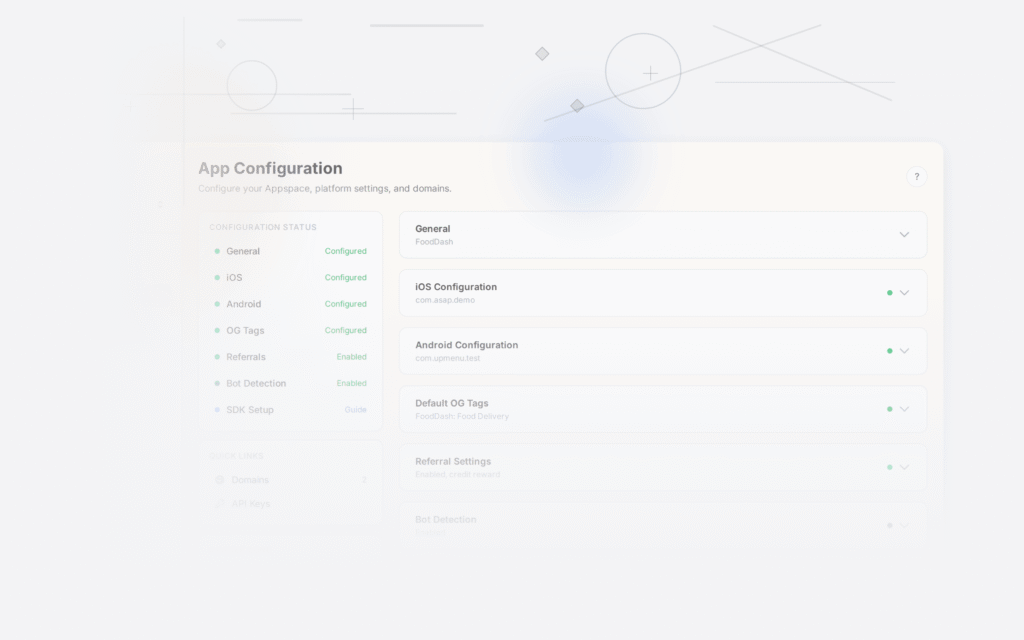Click the status dot next to iOS
The image size is (1024, 640).
[217, 277]
